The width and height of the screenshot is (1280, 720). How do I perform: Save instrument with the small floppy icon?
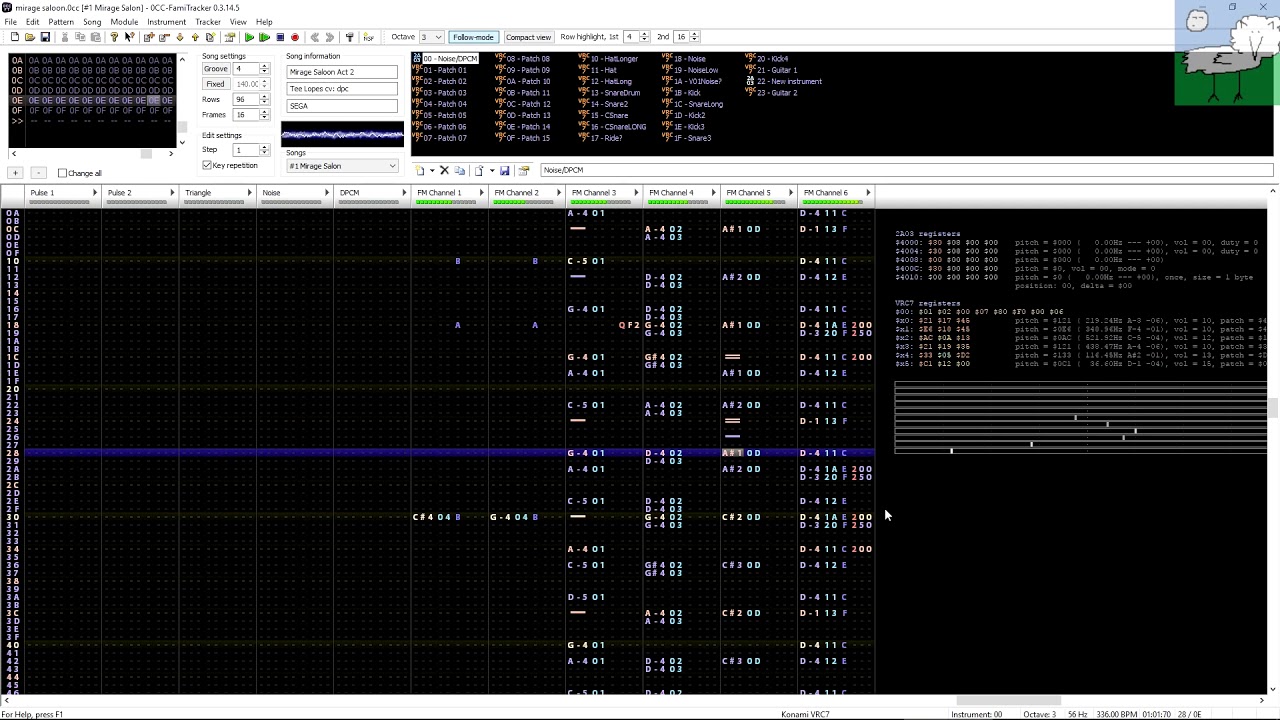504,171
